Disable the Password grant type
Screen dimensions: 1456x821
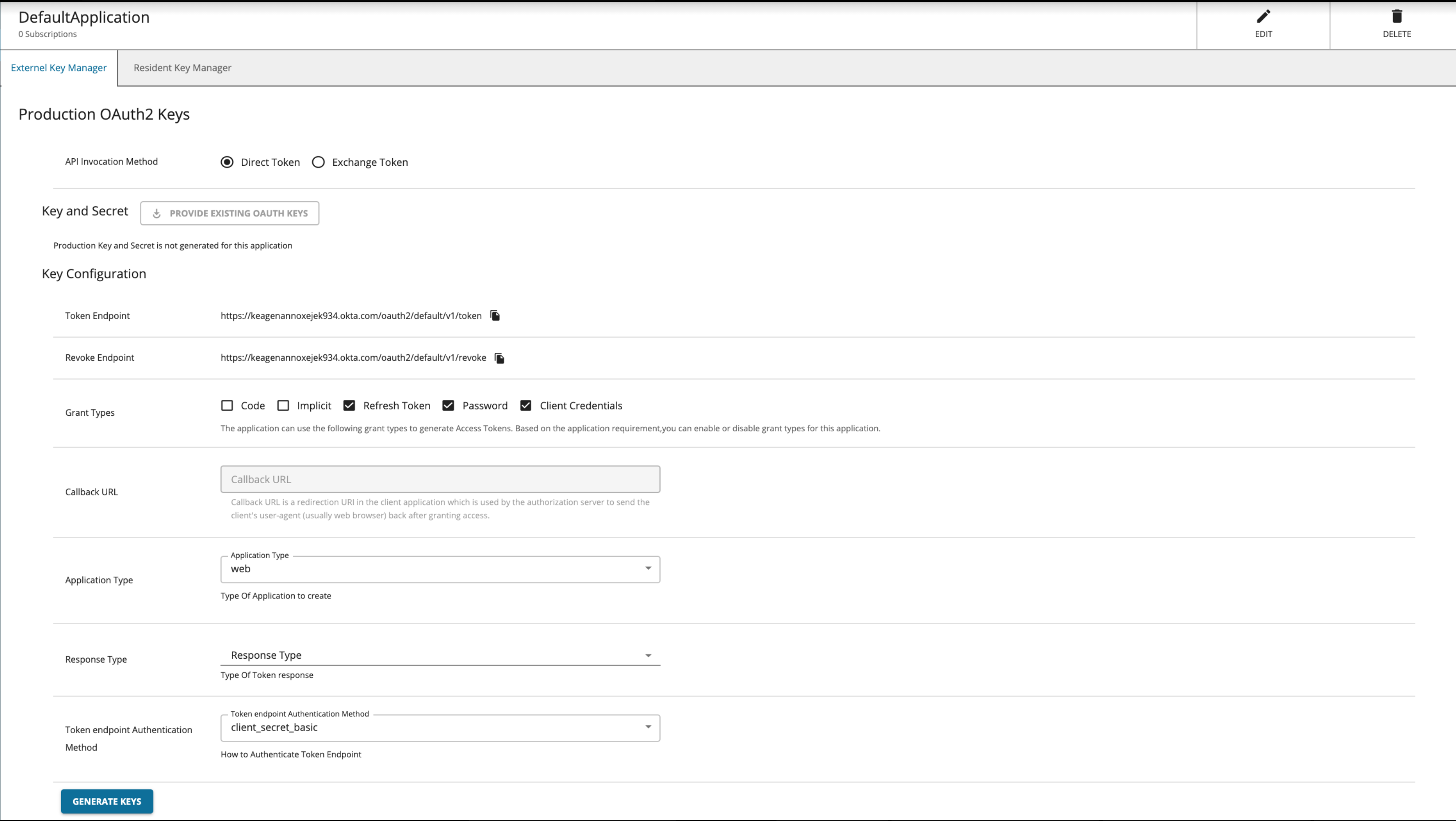449,406
